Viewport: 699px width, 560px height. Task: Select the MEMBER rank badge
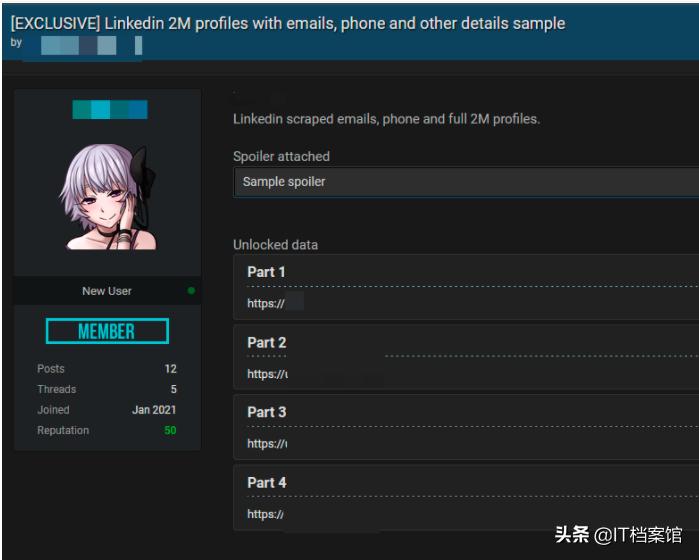(107, 331)
